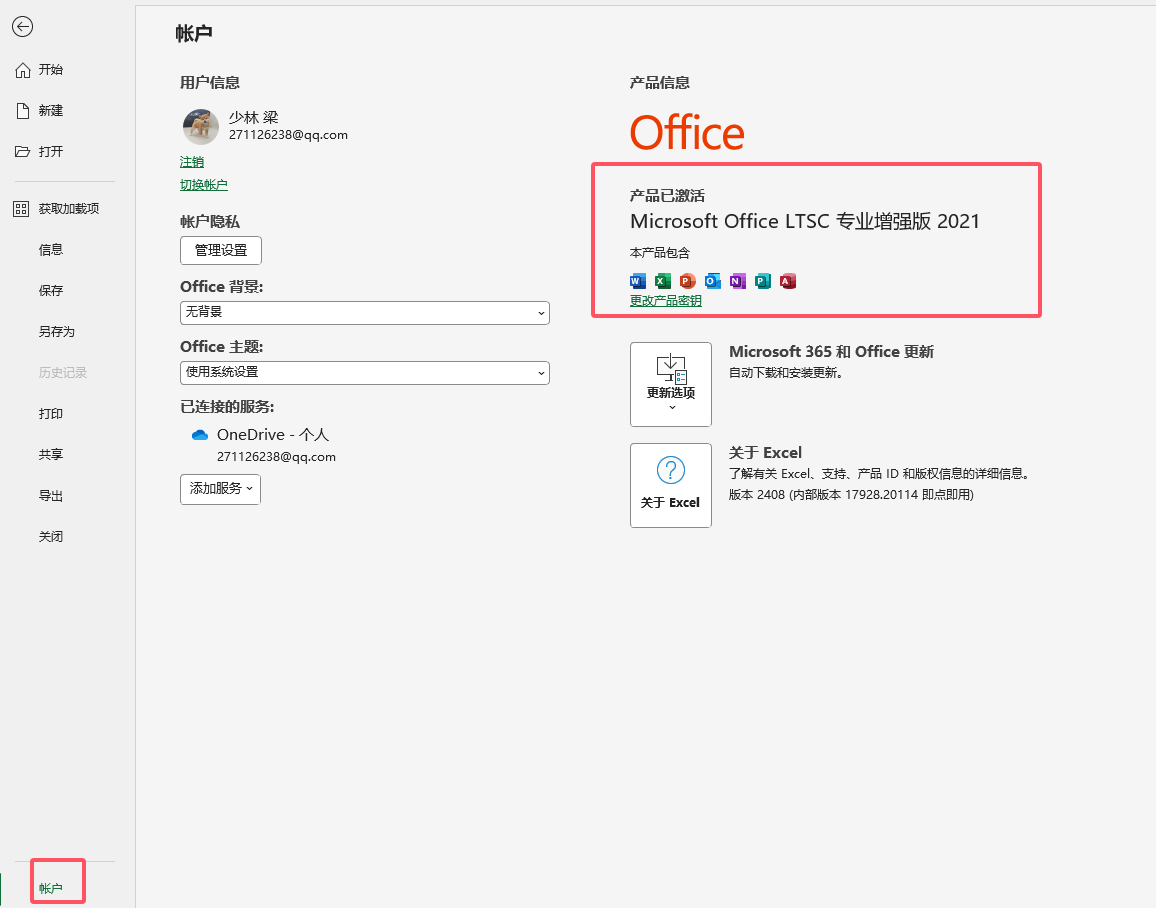Click the 更改产品密钥 link
The image size is (1156, 908).
[x=666, y=301]
